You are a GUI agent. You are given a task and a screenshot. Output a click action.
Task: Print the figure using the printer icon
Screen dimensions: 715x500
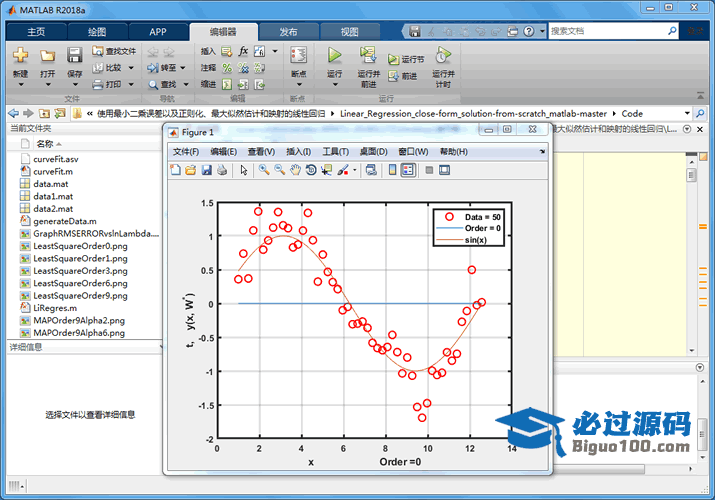click(222, 170)
